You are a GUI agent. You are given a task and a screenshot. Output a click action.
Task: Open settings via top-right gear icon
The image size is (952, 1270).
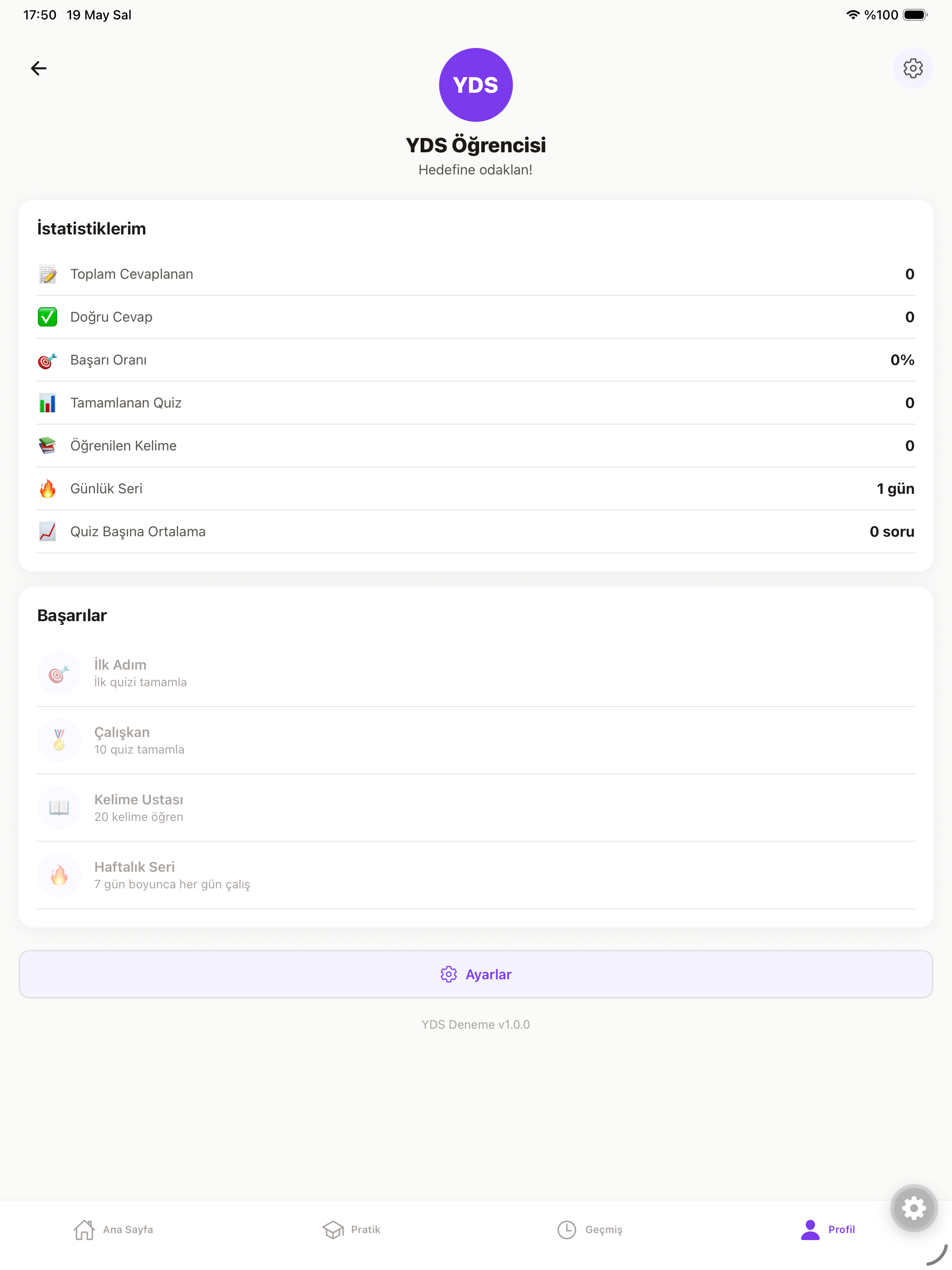pos(912,68)
